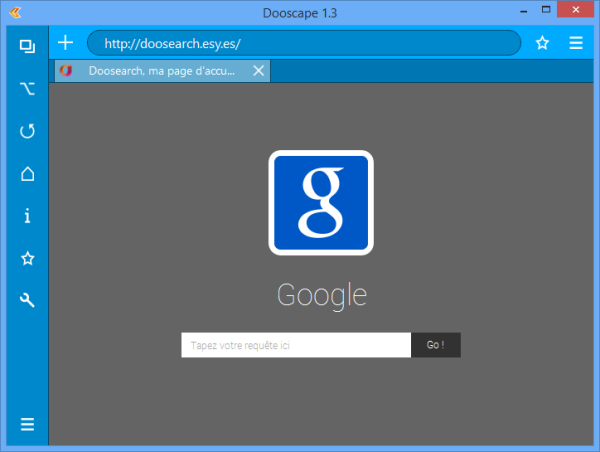Select the Doosearch, ma page d'accu... tab
Viewport: 600px width, 452px height.
pyautogui.click(x=163, y=71)
